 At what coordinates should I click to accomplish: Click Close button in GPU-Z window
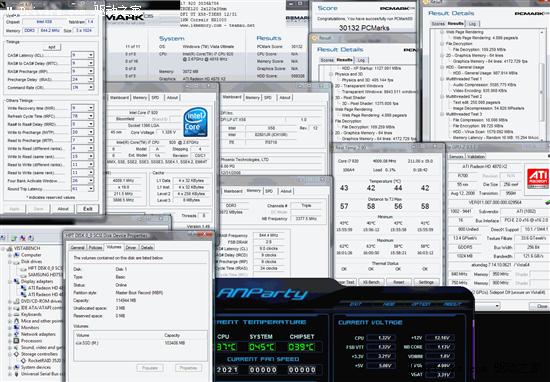[542, 306]
